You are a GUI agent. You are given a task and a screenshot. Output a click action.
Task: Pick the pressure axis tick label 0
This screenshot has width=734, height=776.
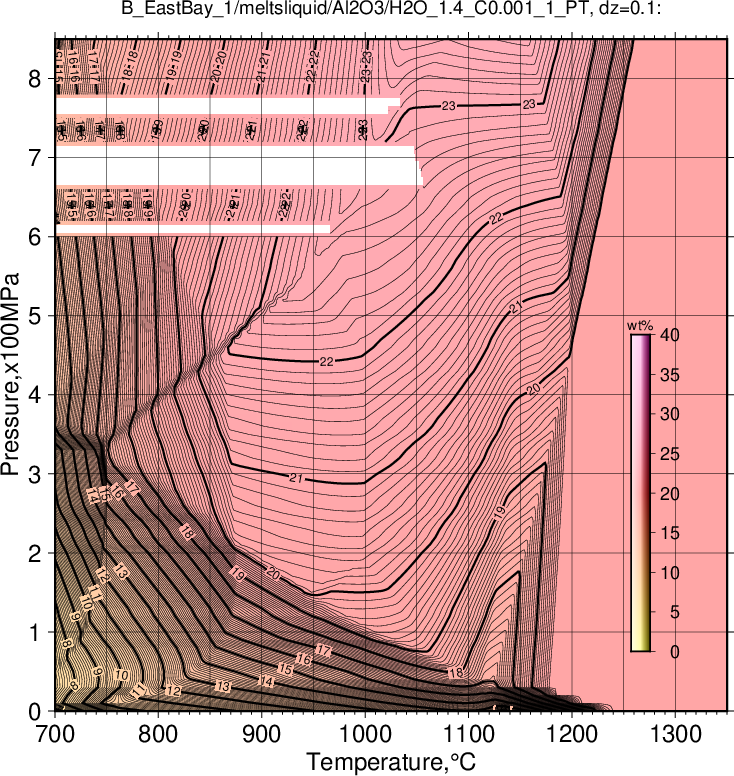pyautogui.click(x=34, y=712)
